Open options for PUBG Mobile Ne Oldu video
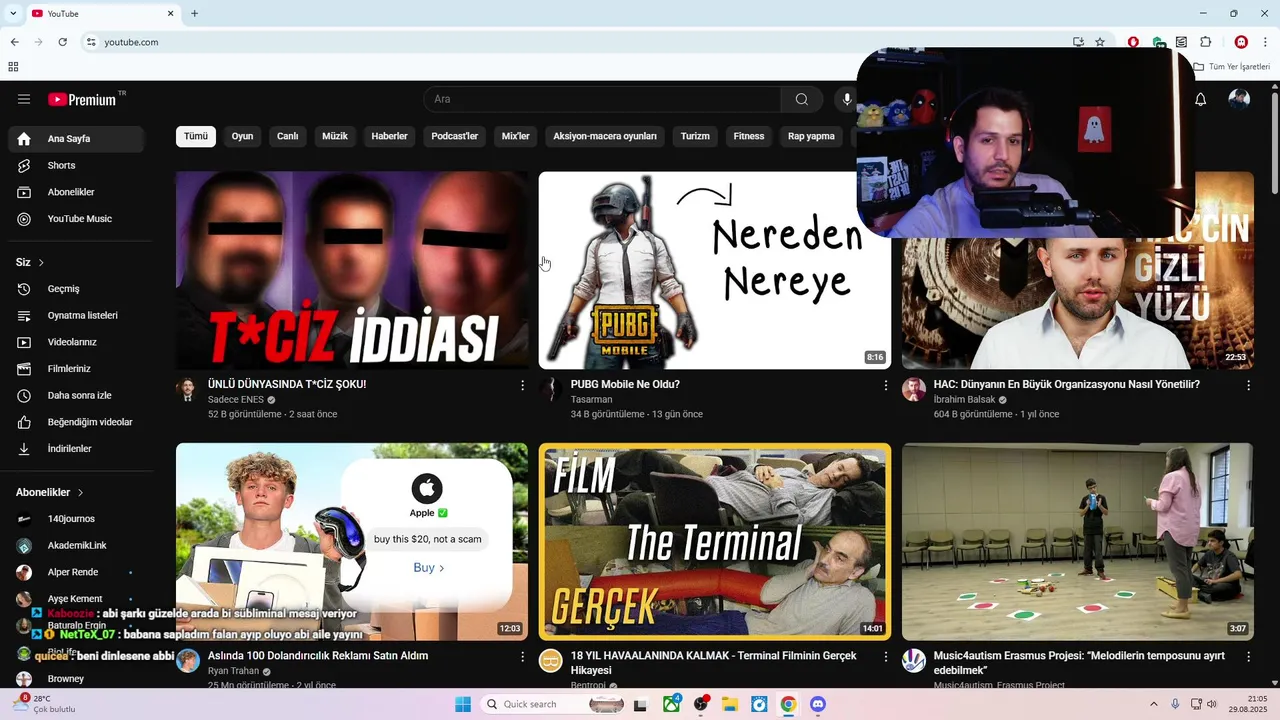 coord(885,385)
